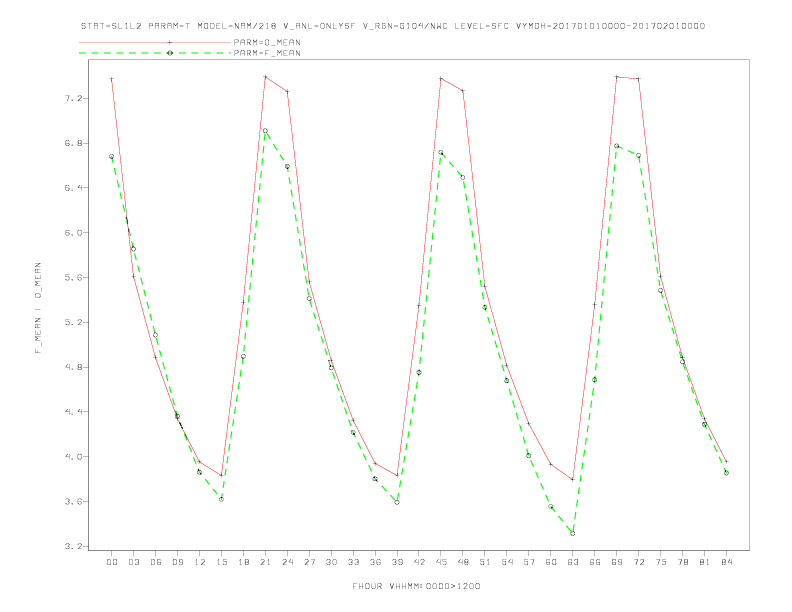Click the y-axis title F_MEAN | O_MEAN
Screen dimensions: 792x612
click(x=38, y=308)
